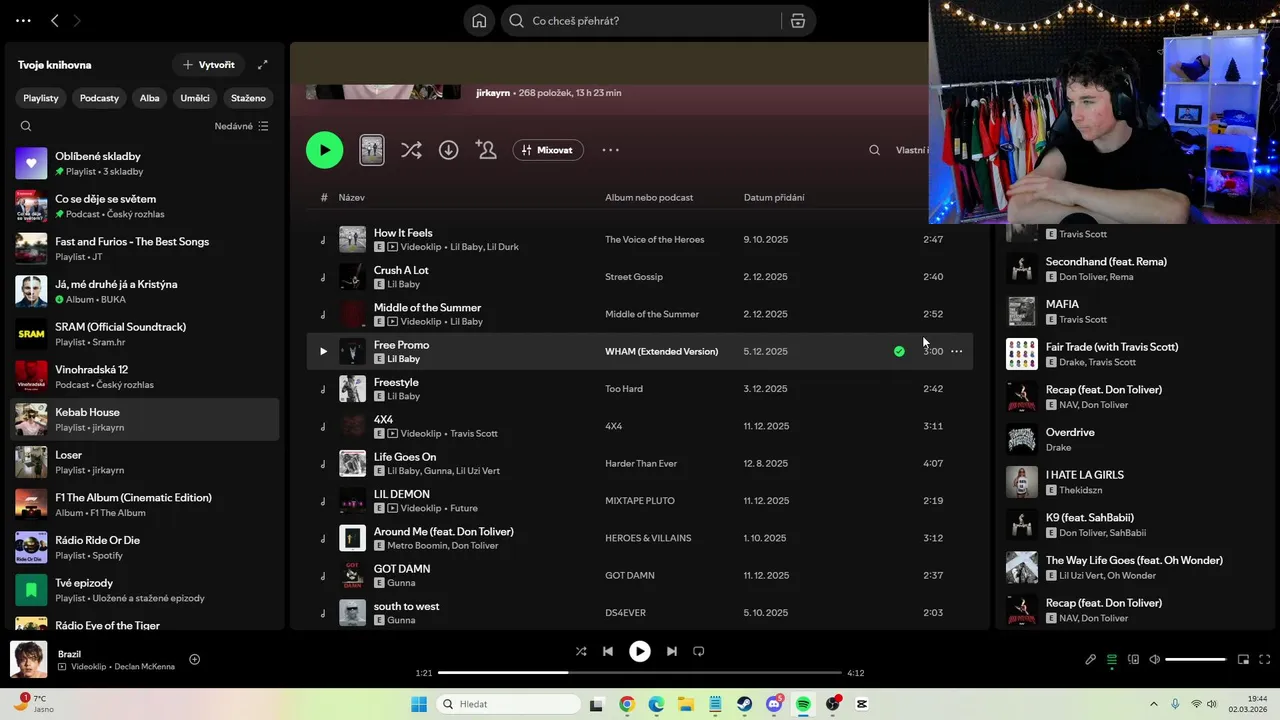Open the Vlastní sorting dropdown

coord(911,150)
